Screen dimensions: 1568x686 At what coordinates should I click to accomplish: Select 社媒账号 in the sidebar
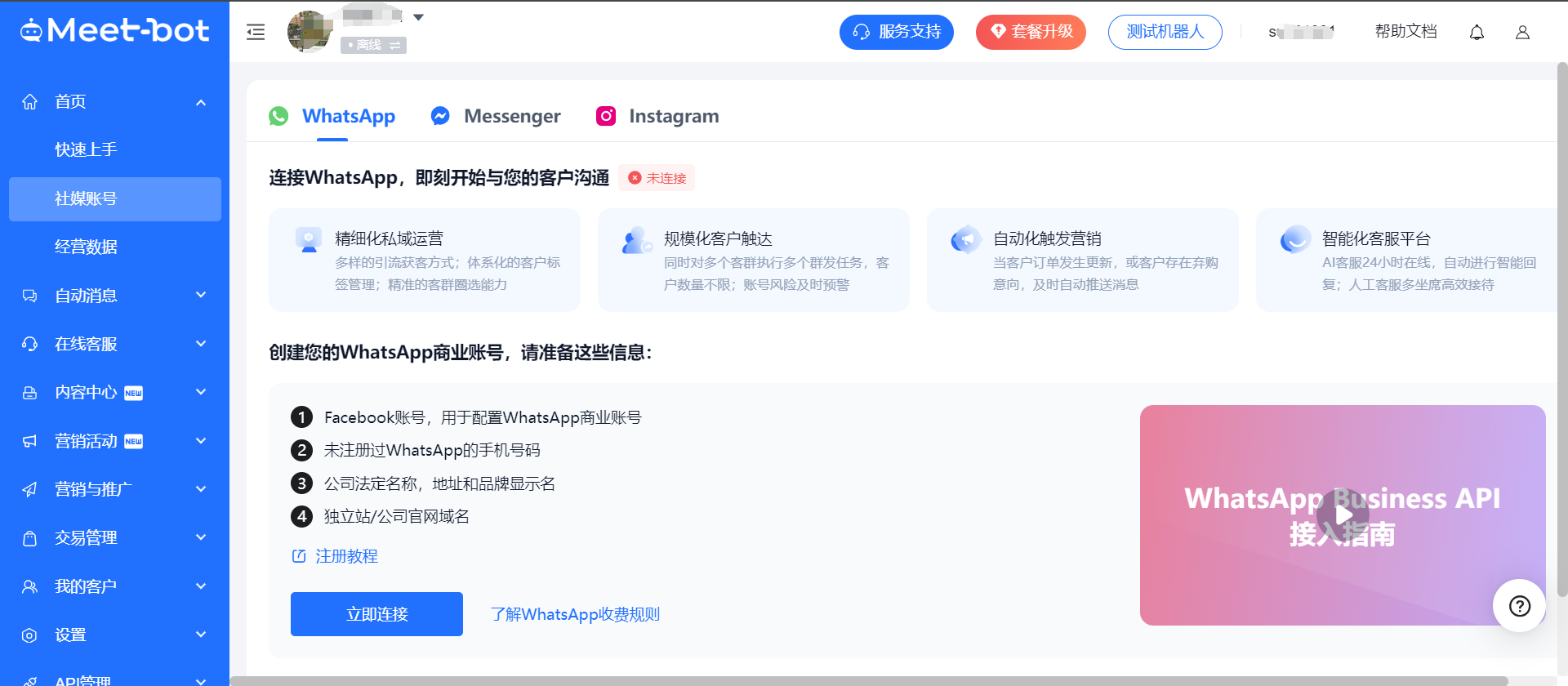point(115,198)
